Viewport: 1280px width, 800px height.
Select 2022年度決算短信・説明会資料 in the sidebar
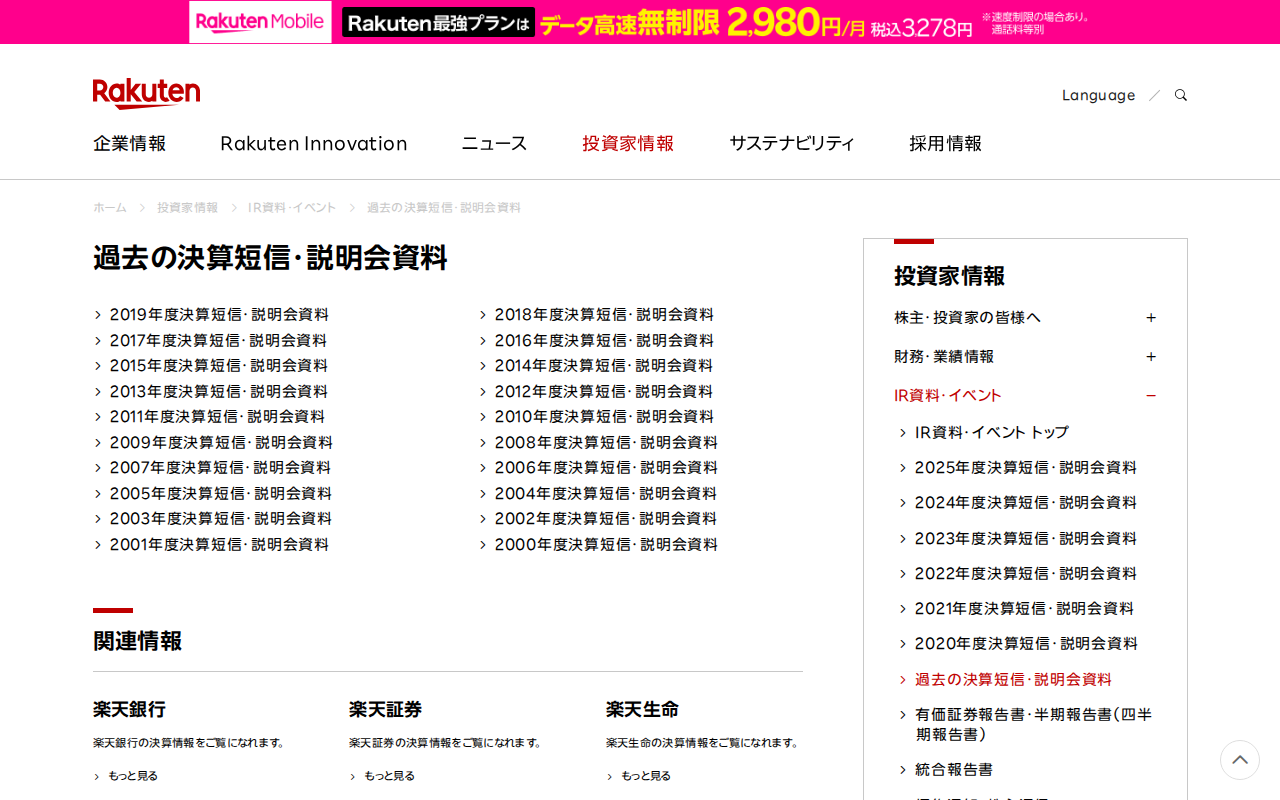1026,574
